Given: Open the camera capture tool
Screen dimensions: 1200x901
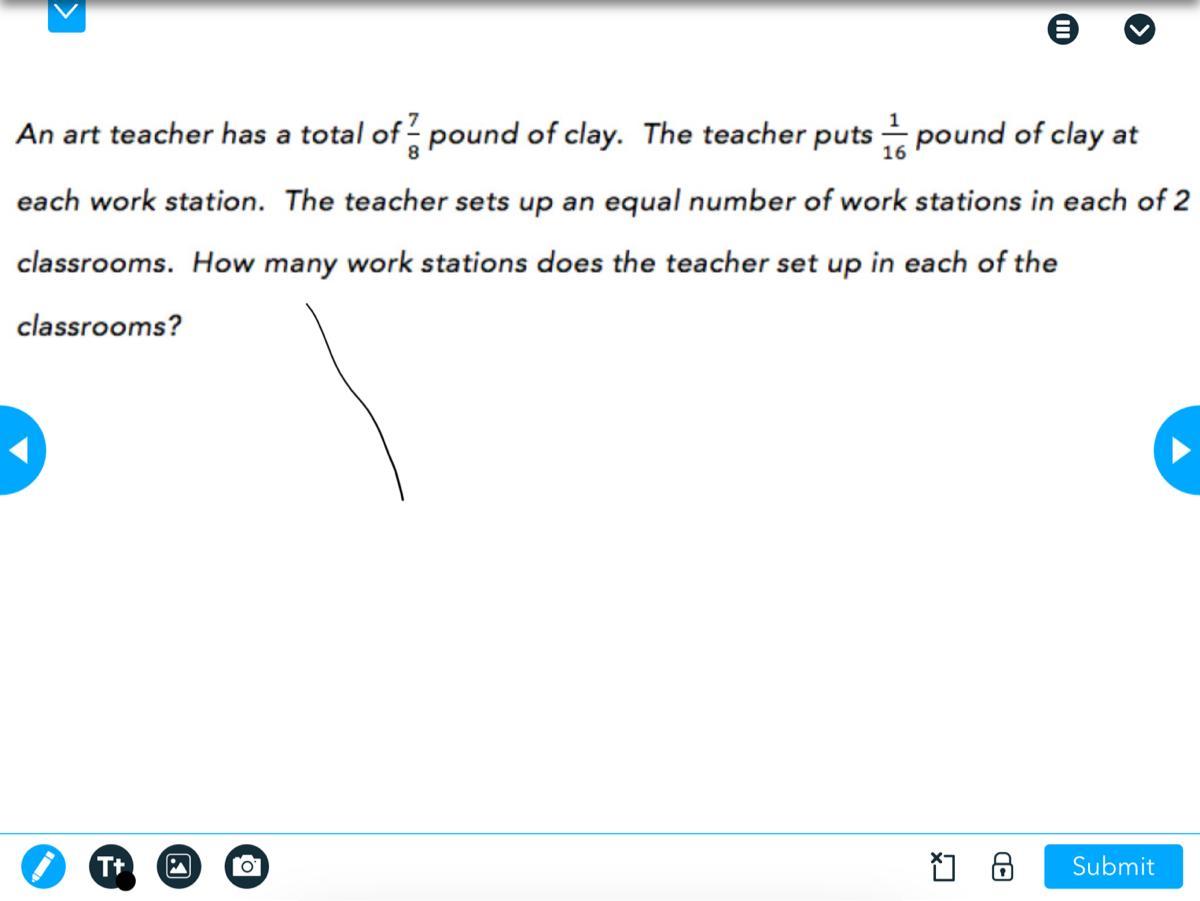Looking at the screenshot, I should point(246,866).
